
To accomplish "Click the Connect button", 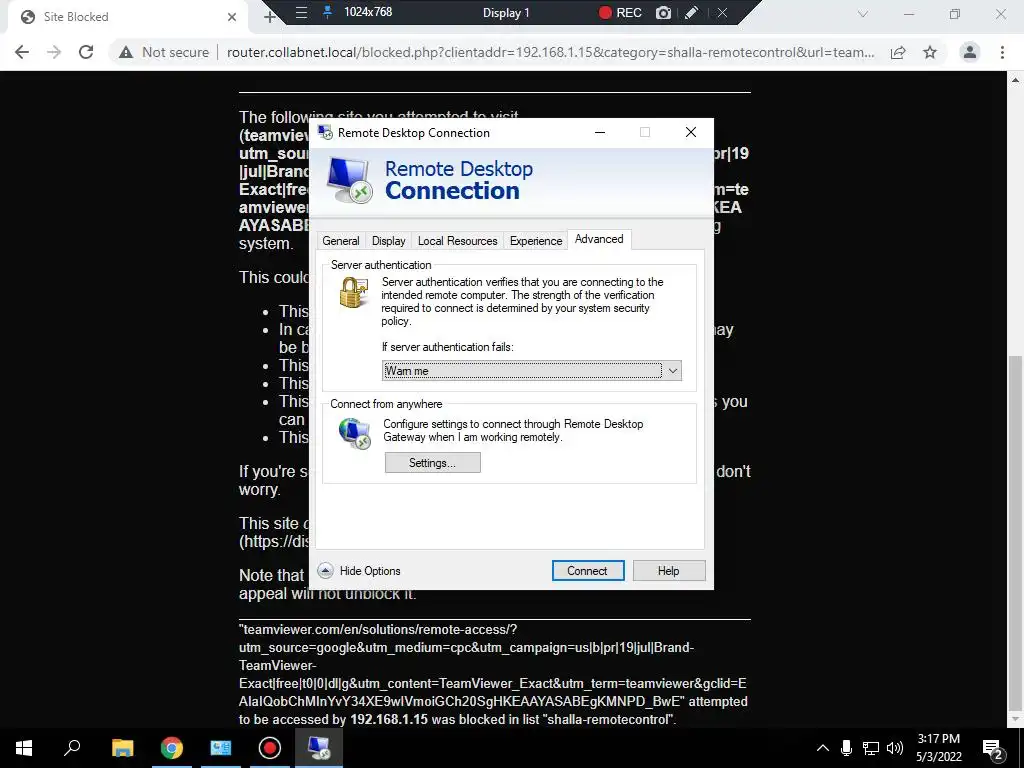I will (588, 571).
